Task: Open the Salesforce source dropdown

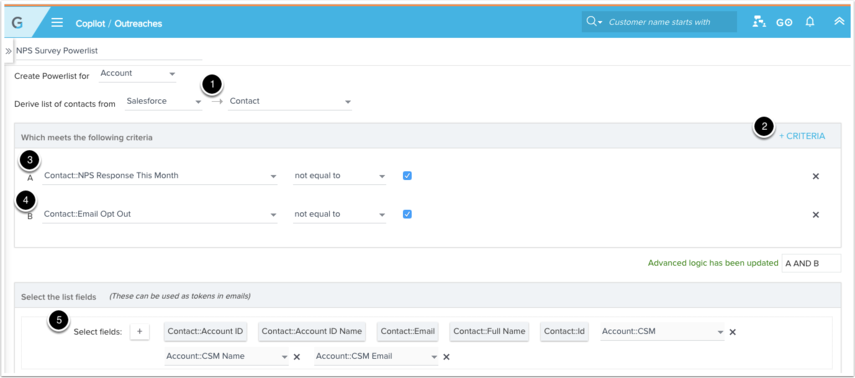Action: (x=163, y=101)
